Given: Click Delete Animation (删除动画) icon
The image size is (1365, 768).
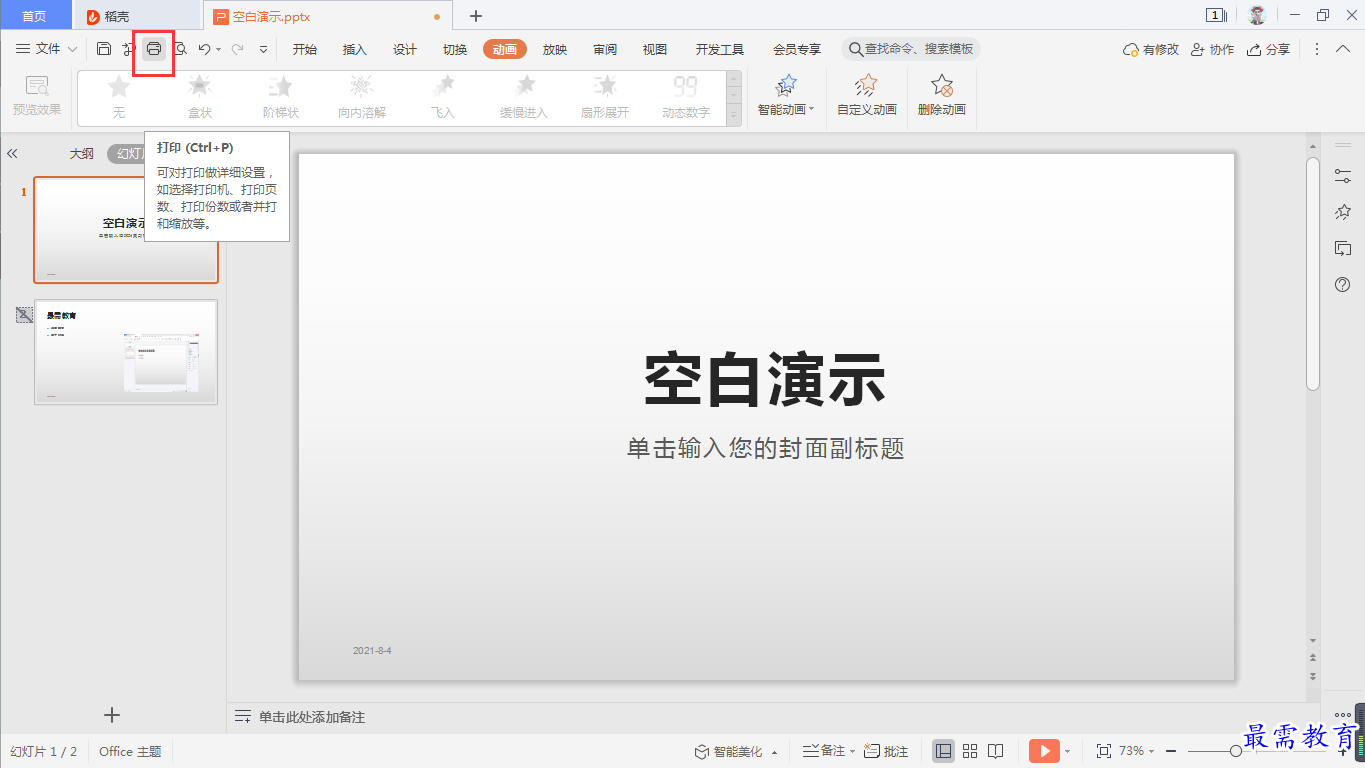Looking at the screenshot, I should pyautogui.click(x=942, y=97).
